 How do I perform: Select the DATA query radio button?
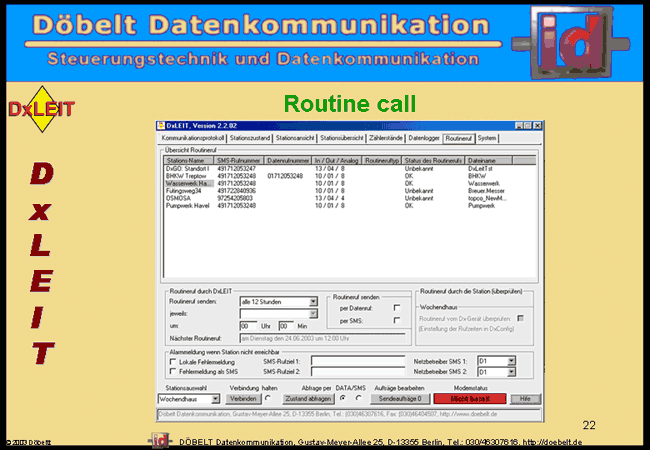[x=342, y=398]
